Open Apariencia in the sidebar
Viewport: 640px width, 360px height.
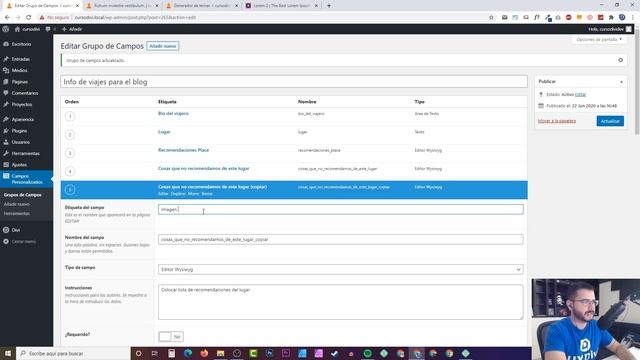tap(22, 120)
